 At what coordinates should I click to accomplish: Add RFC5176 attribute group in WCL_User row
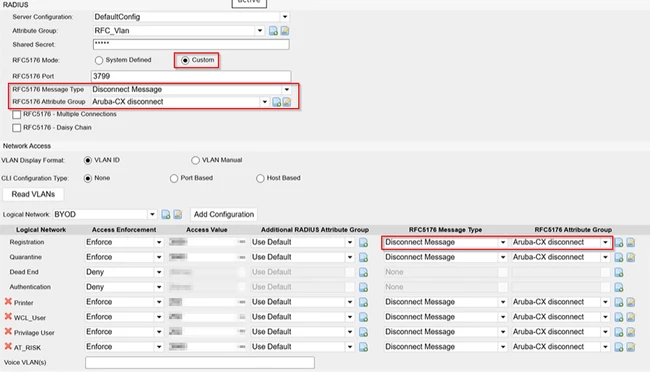pyautogui.click(x=619, y=317)
